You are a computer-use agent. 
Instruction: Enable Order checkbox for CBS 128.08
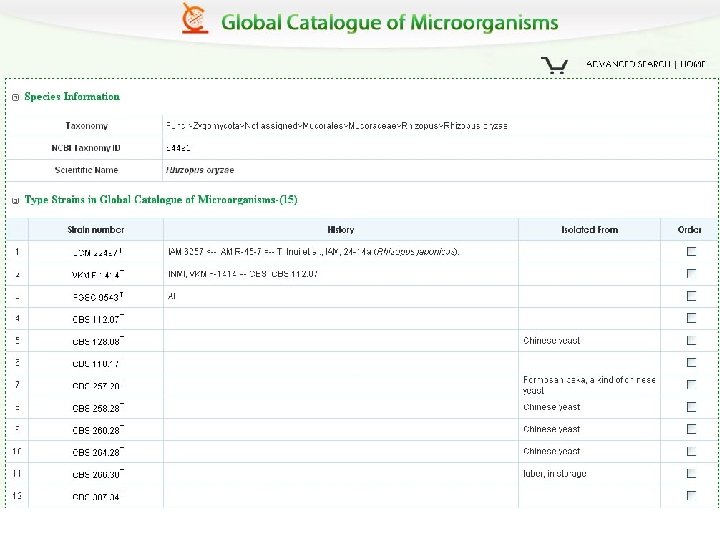click(691, 340)
